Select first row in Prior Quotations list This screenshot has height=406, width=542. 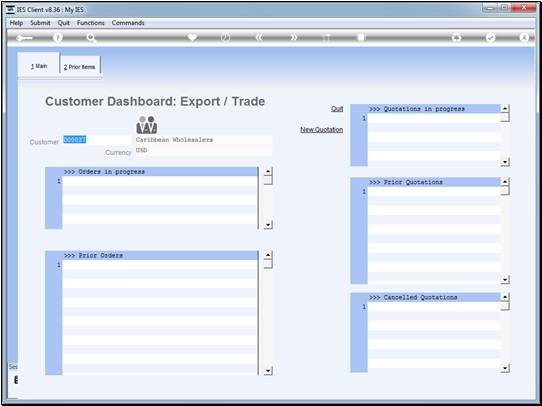coord(434,191)
